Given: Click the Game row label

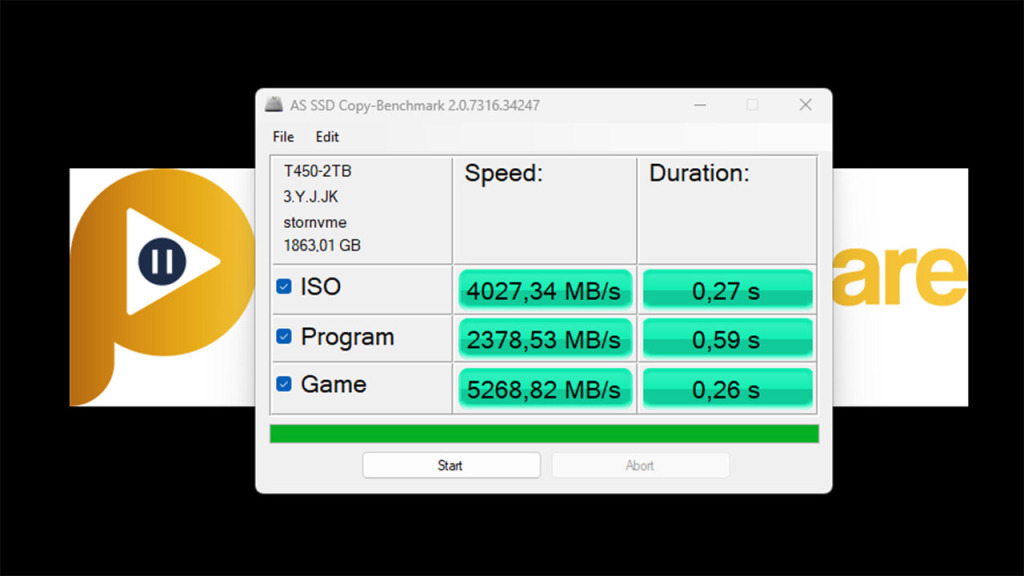Looking at the screenshot, I should [333, 385].
